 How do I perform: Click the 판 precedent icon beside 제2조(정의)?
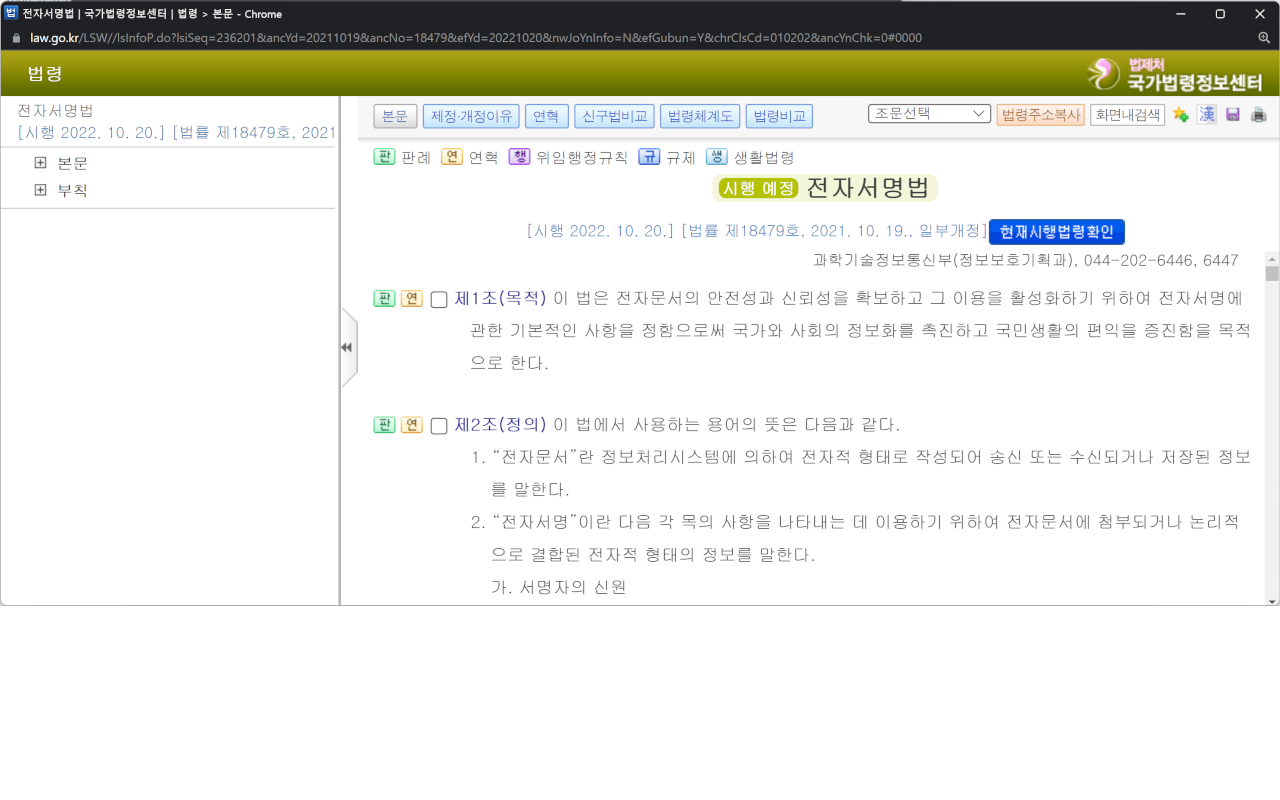coord(385,425)
